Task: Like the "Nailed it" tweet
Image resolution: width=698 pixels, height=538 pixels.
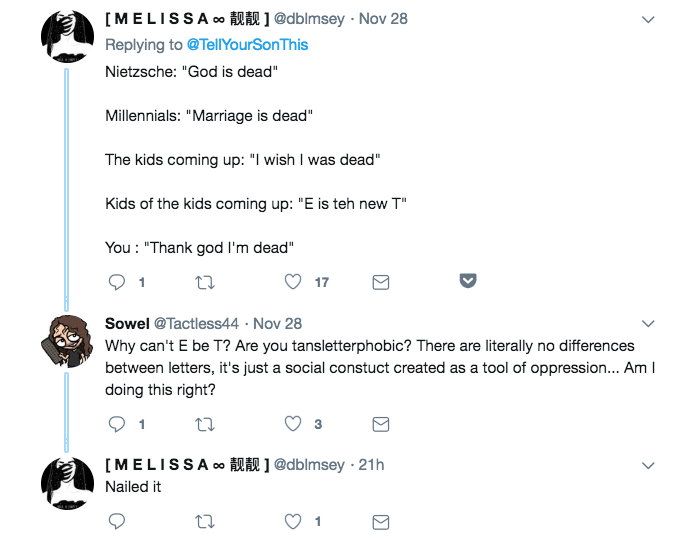Action: click(x=293, y=521)
